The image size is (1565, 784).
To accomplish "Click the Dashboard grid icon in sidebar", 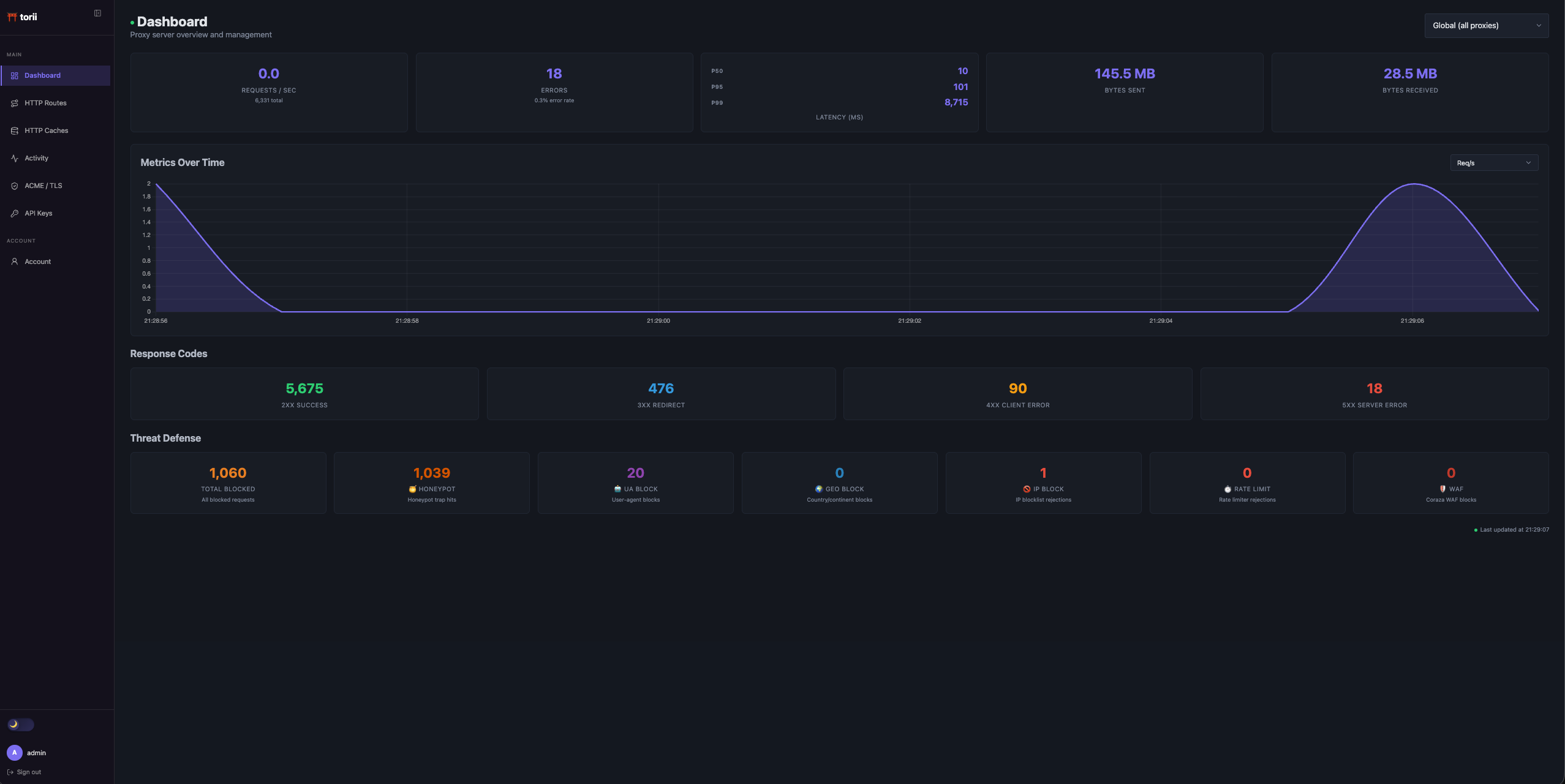I will point(15,76).
